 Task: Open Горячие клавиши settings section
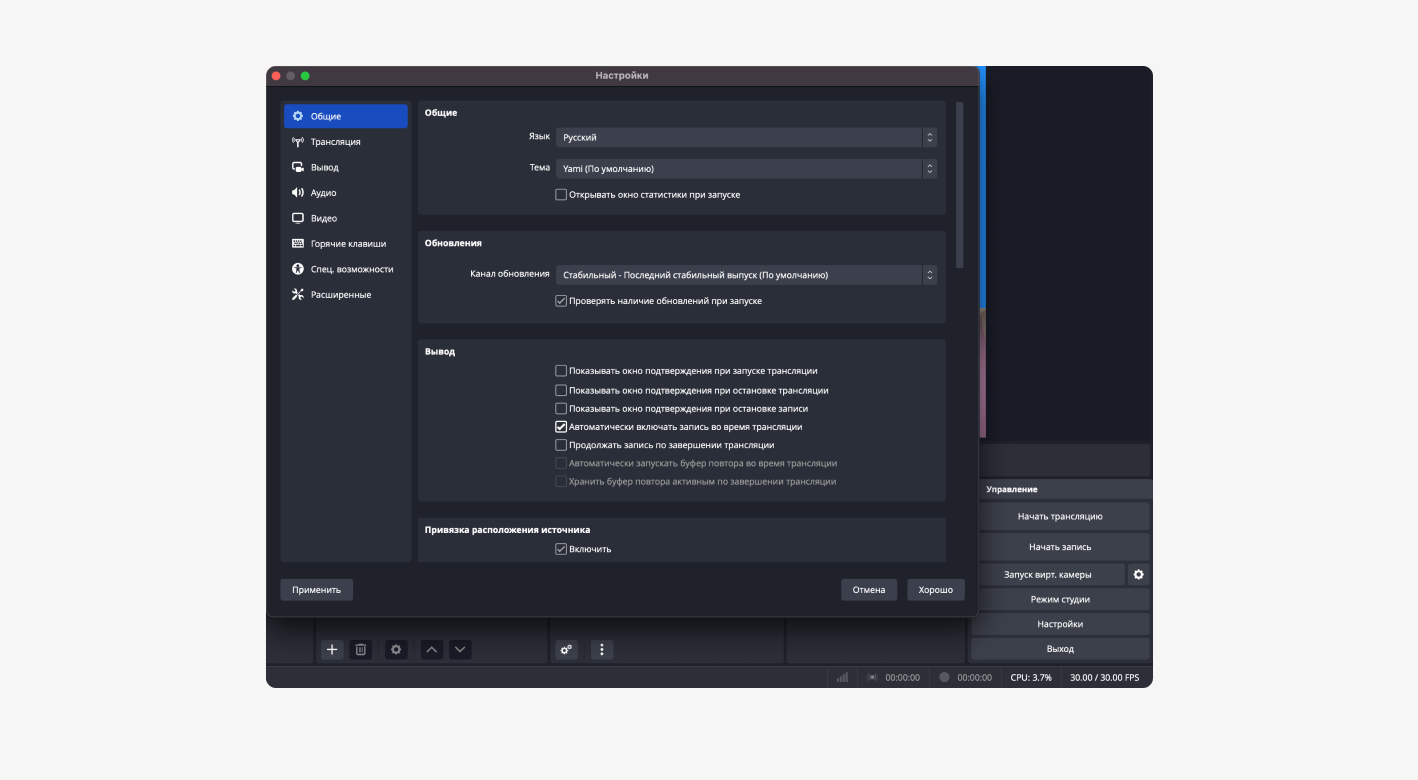click(345, 244)
